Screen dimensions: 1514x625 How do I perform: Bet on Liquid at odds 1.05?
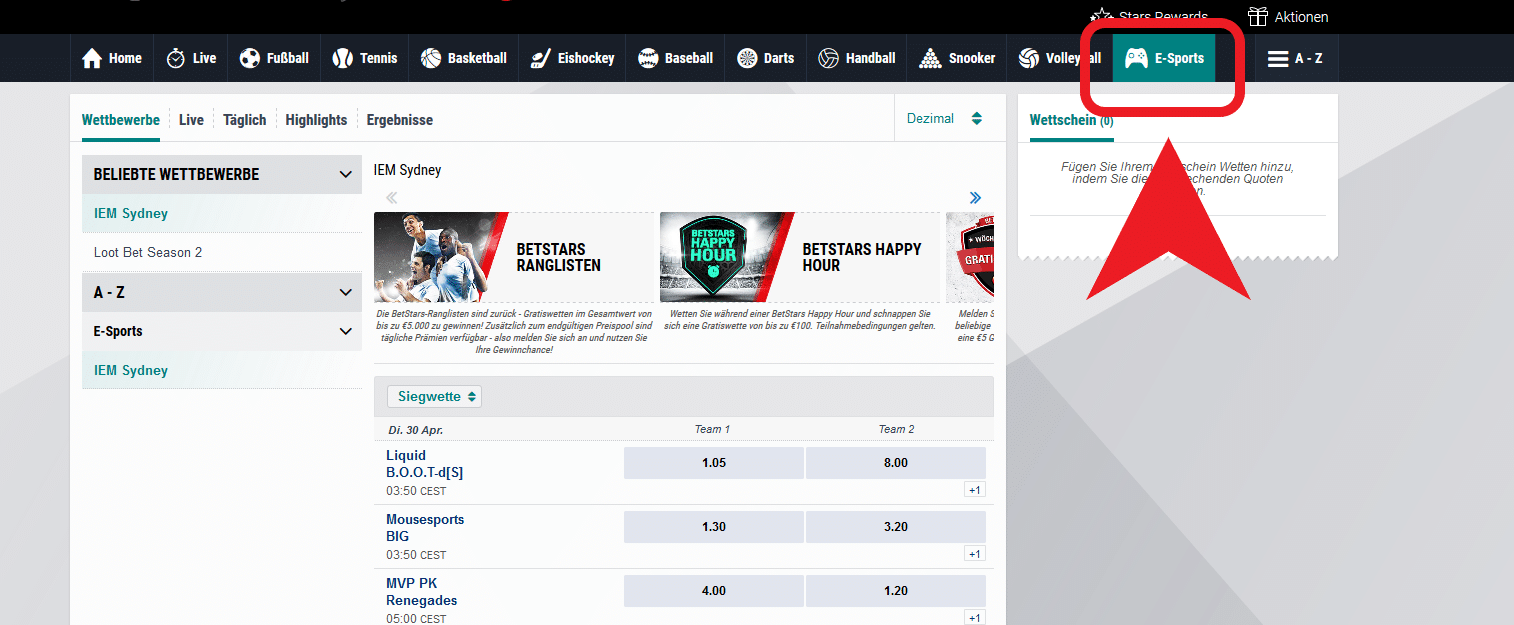coord(714,463)
